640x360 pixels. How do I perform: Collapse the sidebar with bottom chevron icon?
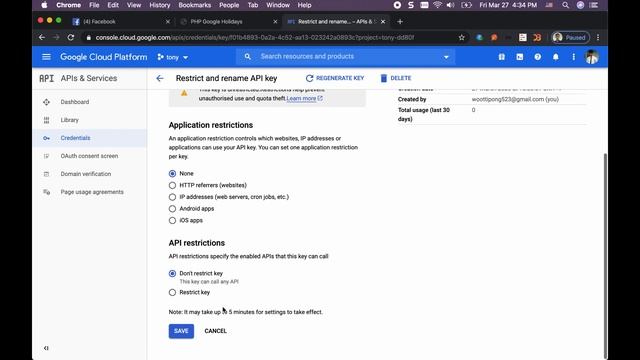coord(46,348)
